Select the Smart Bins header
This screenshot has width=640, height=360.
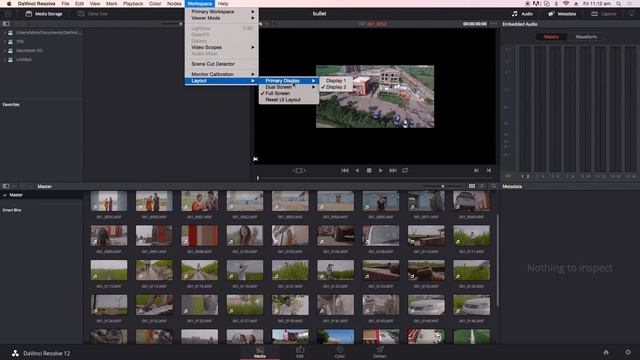coord(12,210)
